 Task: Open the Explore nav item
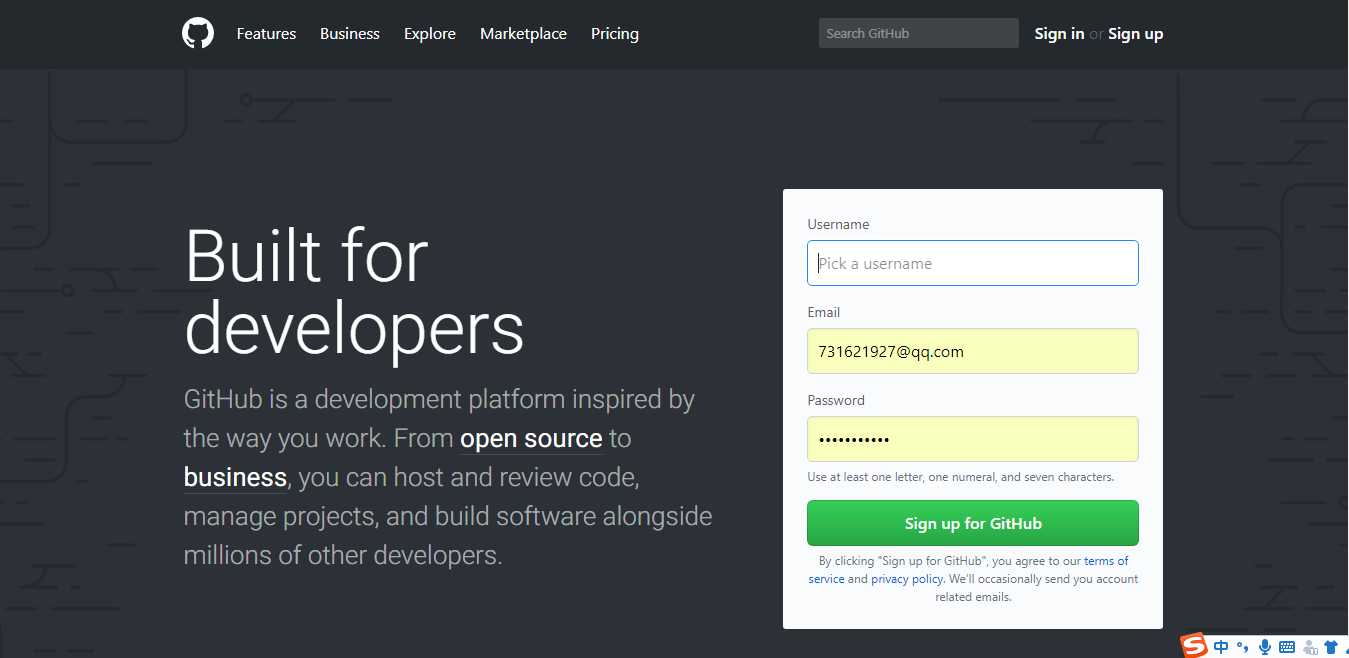[x=430, y=33]
